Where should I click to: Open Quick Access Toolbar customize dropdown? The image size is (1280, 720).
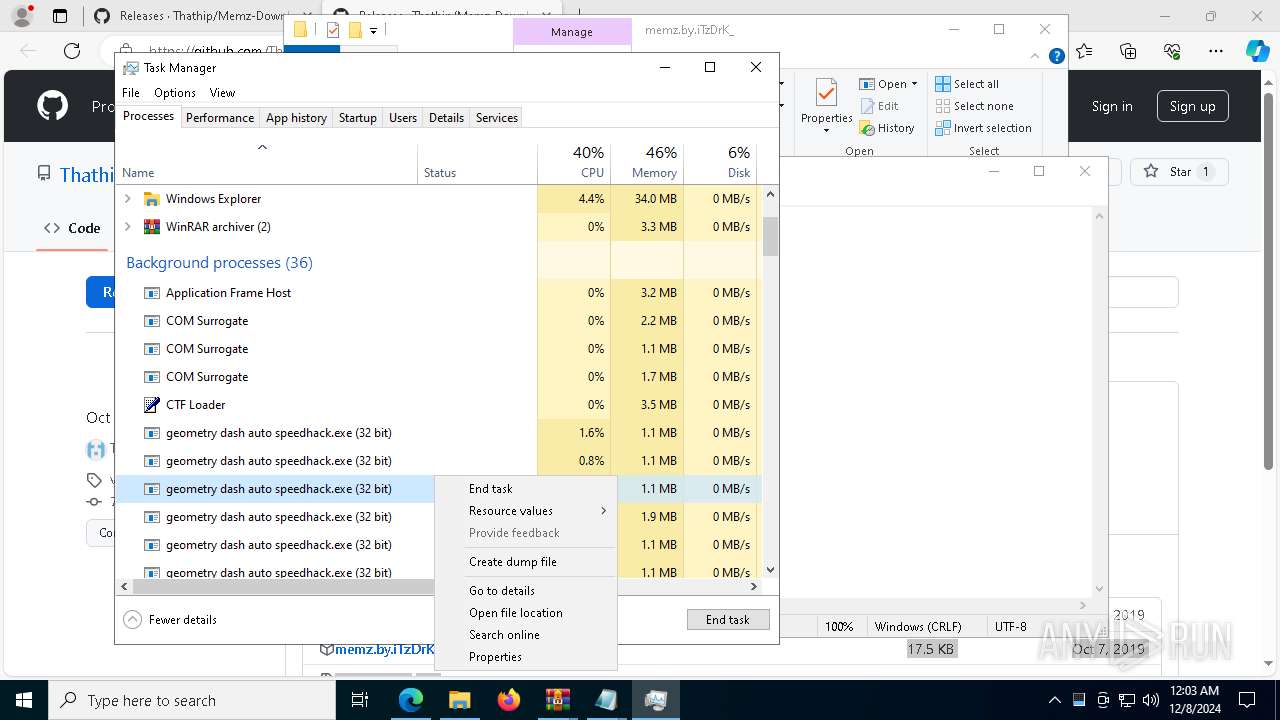pos(373,31)
